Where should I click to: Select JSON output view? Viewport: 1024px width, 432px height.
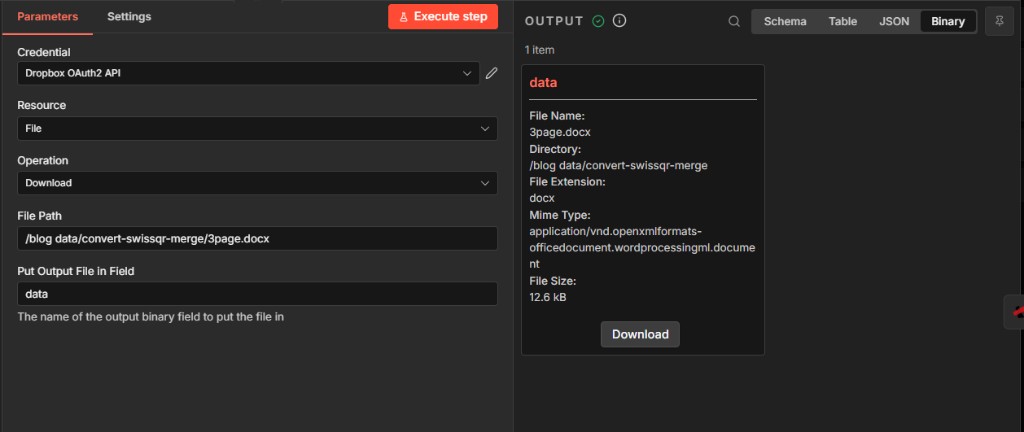coord(894,21)
